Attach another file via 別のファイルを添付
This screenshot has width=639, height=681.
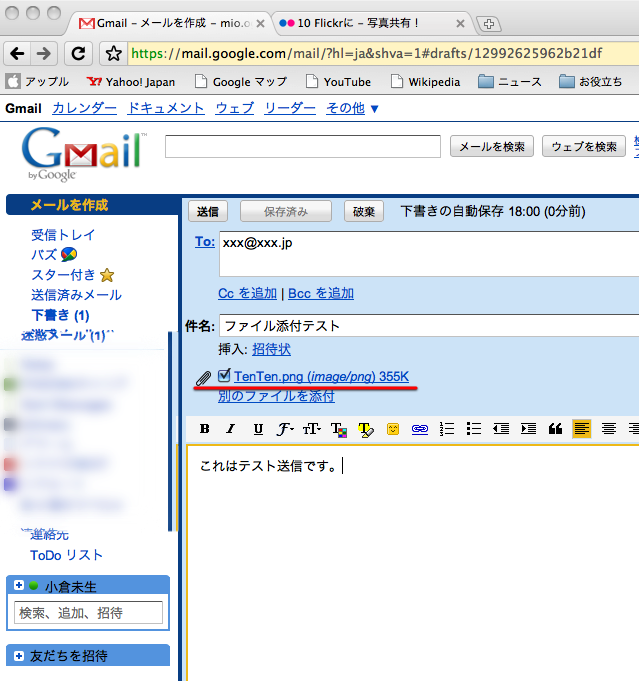(276, 396)
